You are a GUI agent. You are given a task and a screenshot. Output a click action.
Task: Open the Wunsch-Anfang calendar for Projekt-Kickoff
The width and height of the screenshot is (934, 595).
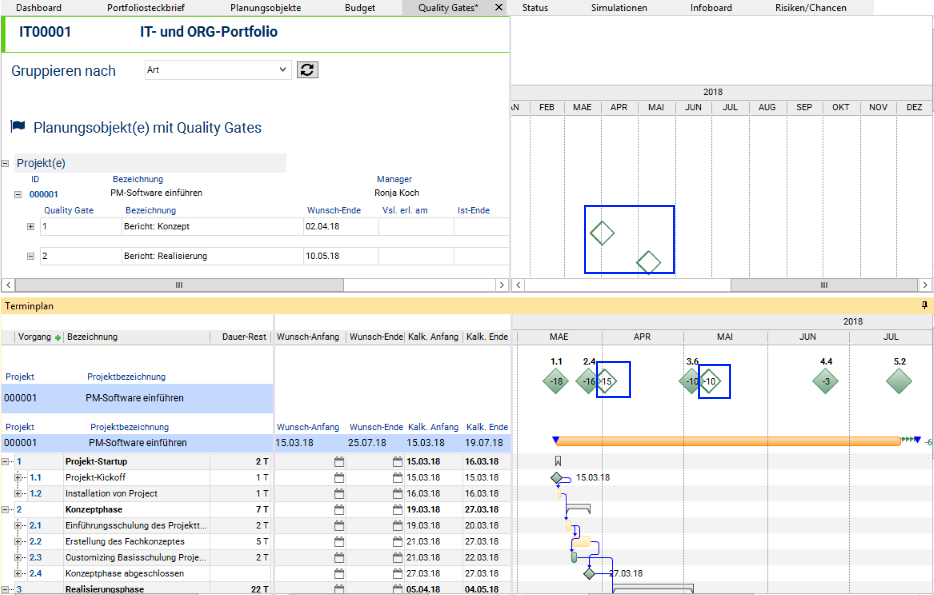click(339, 478)
